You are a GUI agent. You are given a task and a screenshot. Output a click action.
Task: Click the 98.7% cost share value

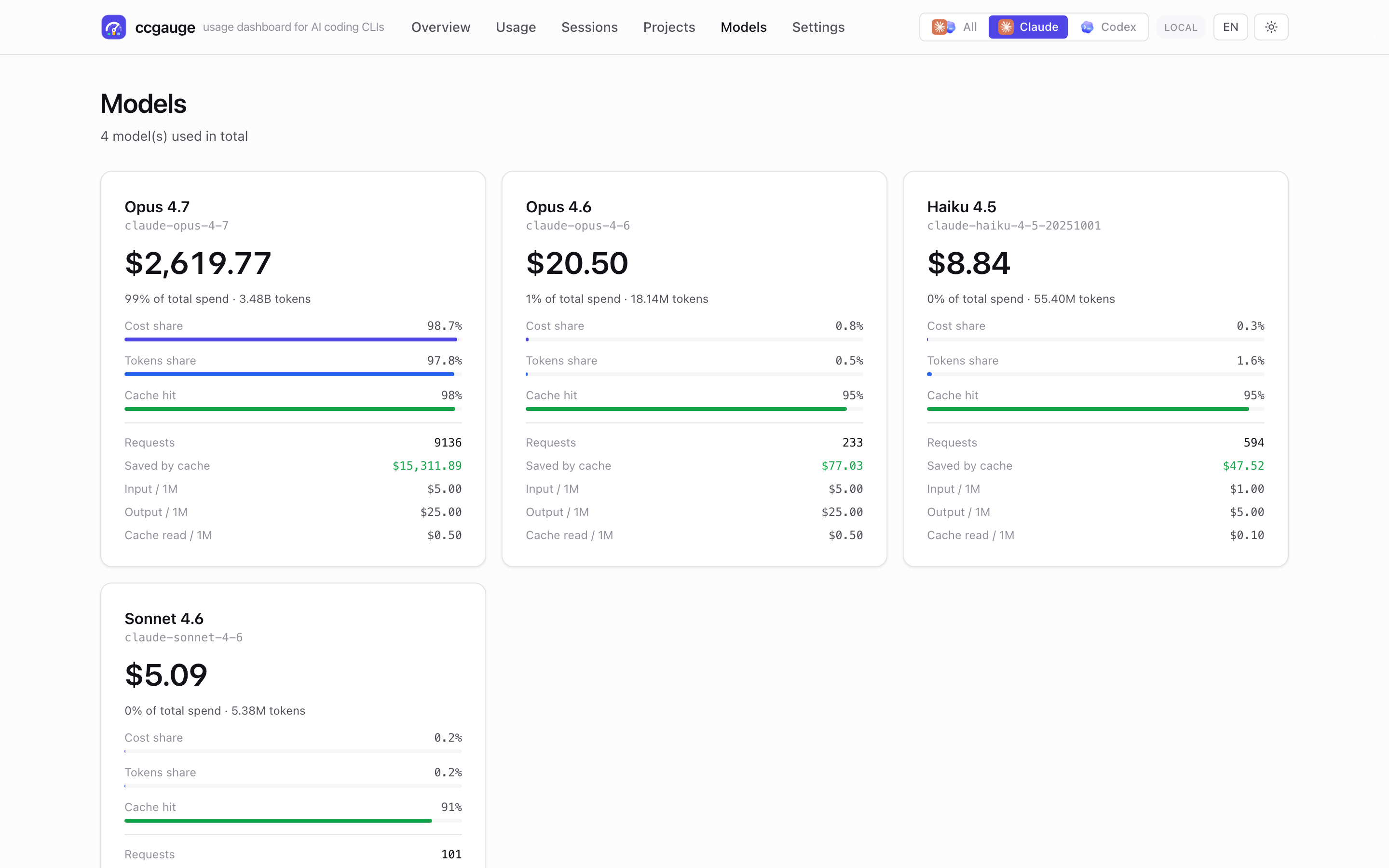pyautogui.click(x=444, y=326)
